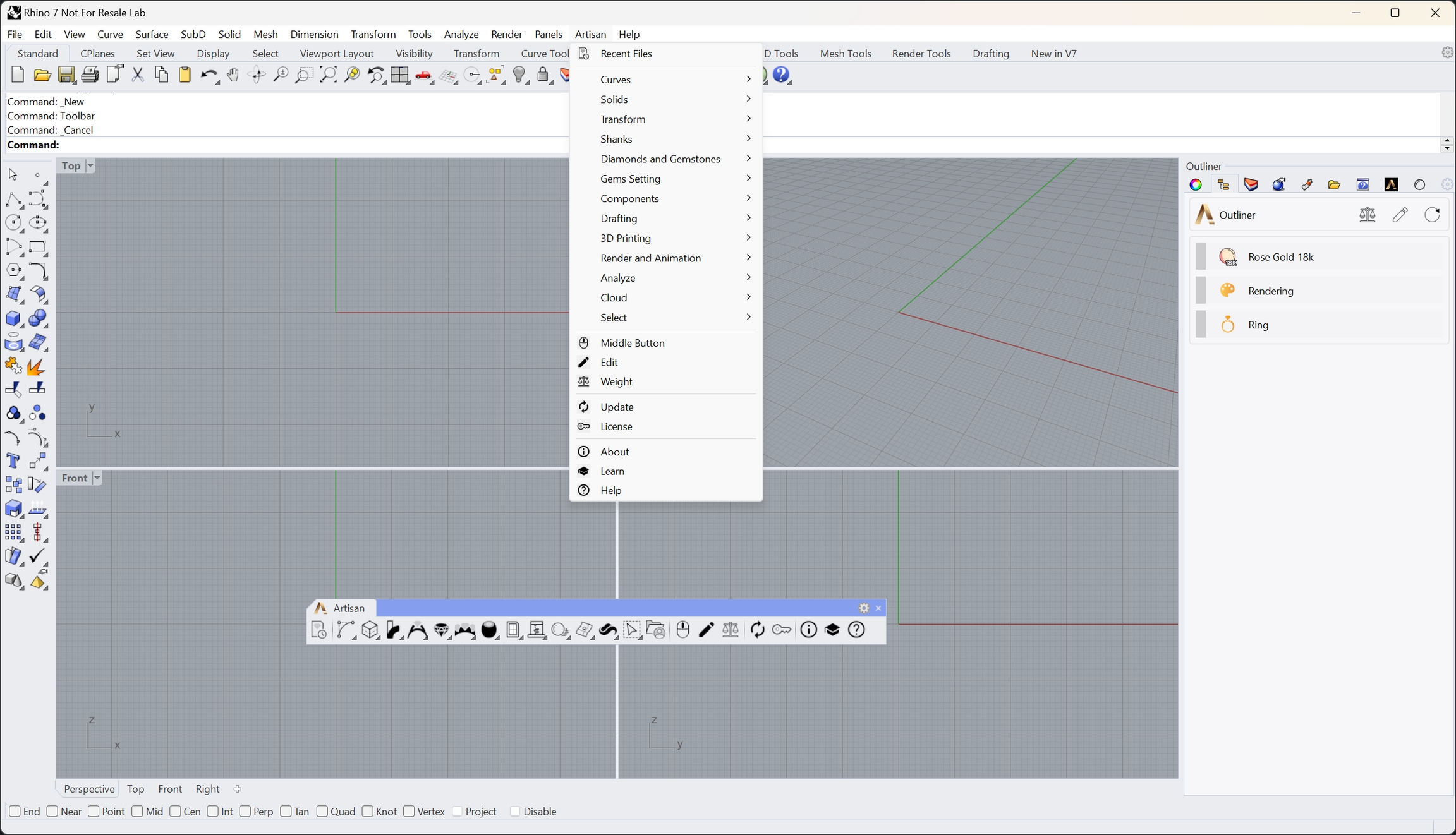
Task: Switch to the Render Tools toolbar tab
Action: click(x=921, y=54)
